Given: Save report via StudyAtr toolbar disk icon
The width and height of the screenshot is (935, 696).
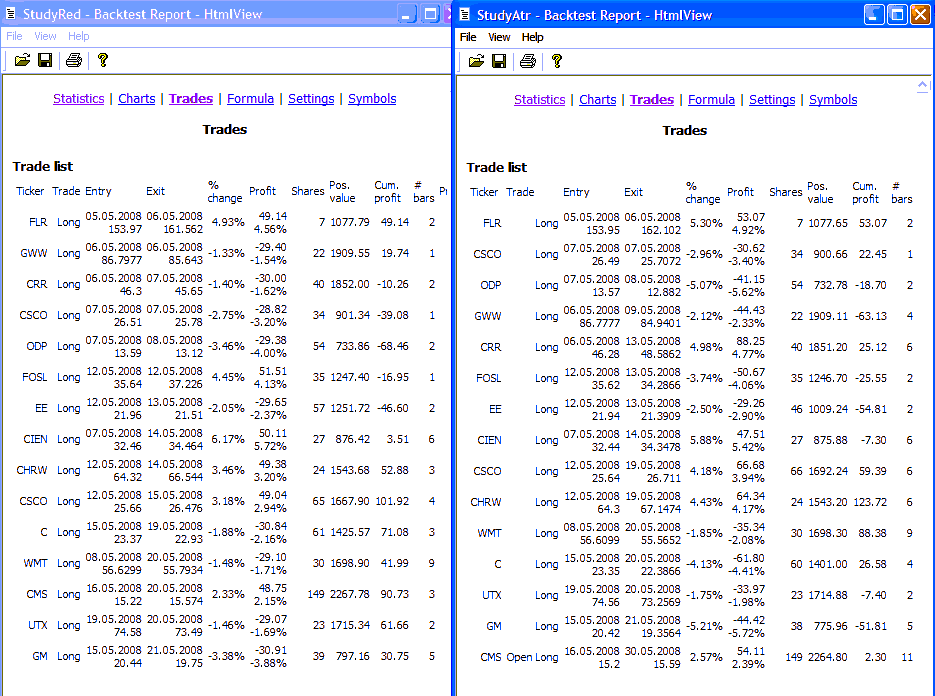Looking at the screenshot, I should tap(499, 61).
